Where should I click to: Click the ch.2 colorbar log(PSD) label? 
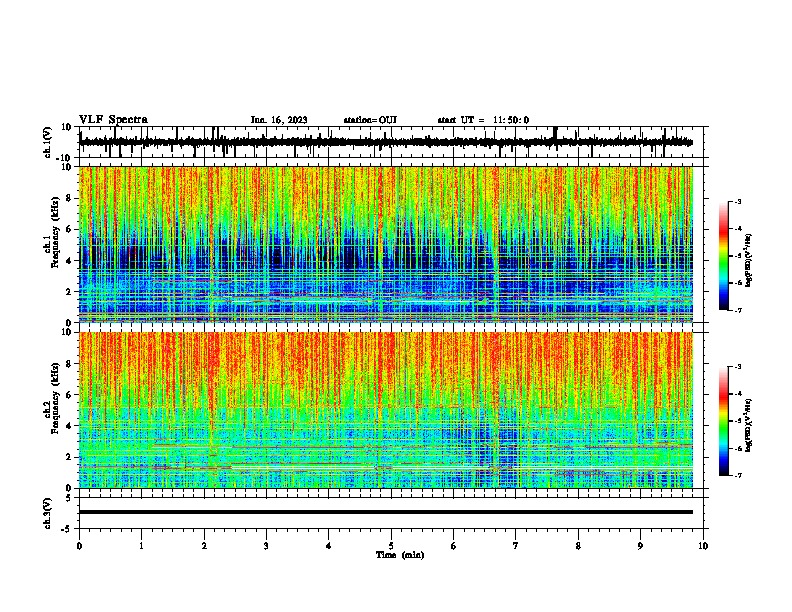point(748,425)
